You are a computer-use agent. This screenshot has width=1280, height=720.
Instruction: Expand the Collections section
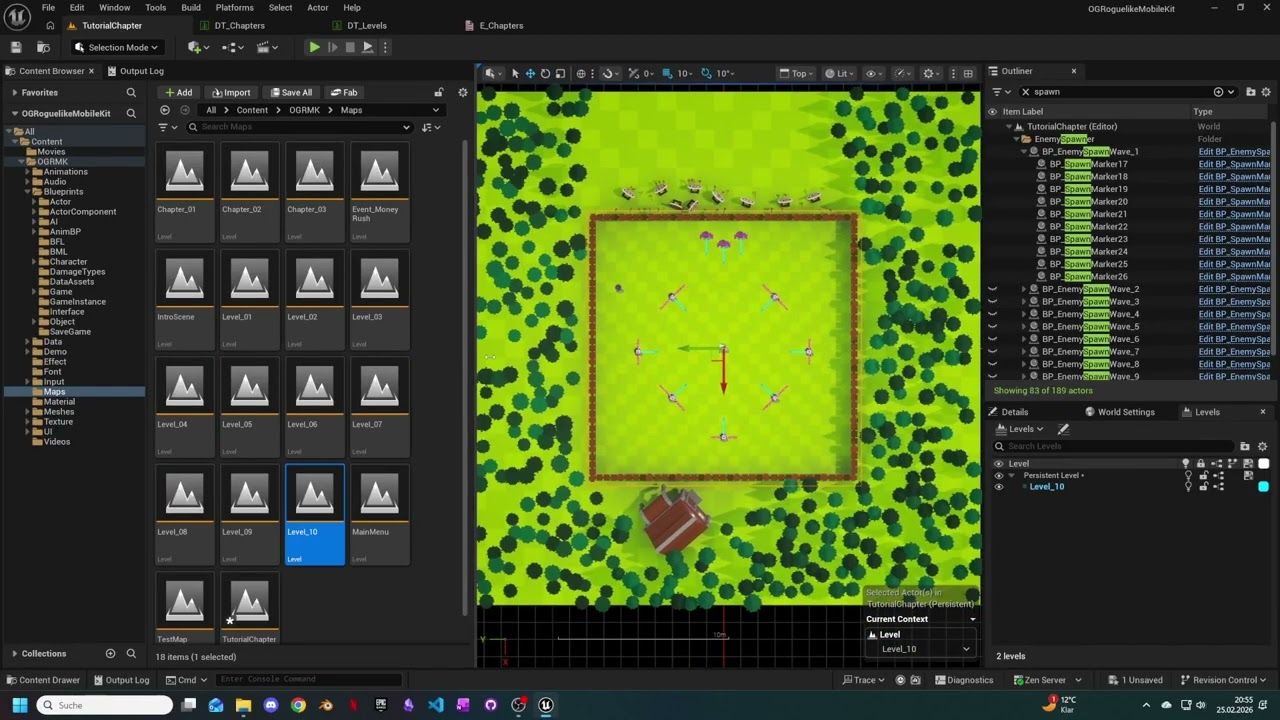pos(14,653)
